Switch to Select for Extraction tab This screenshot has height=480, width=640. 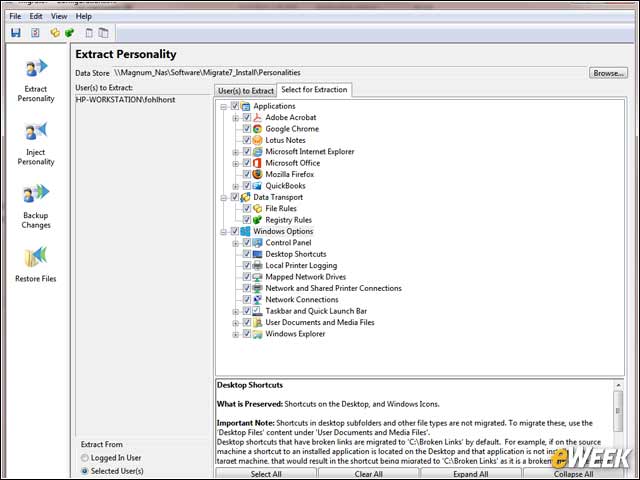[x=314, y=90]
